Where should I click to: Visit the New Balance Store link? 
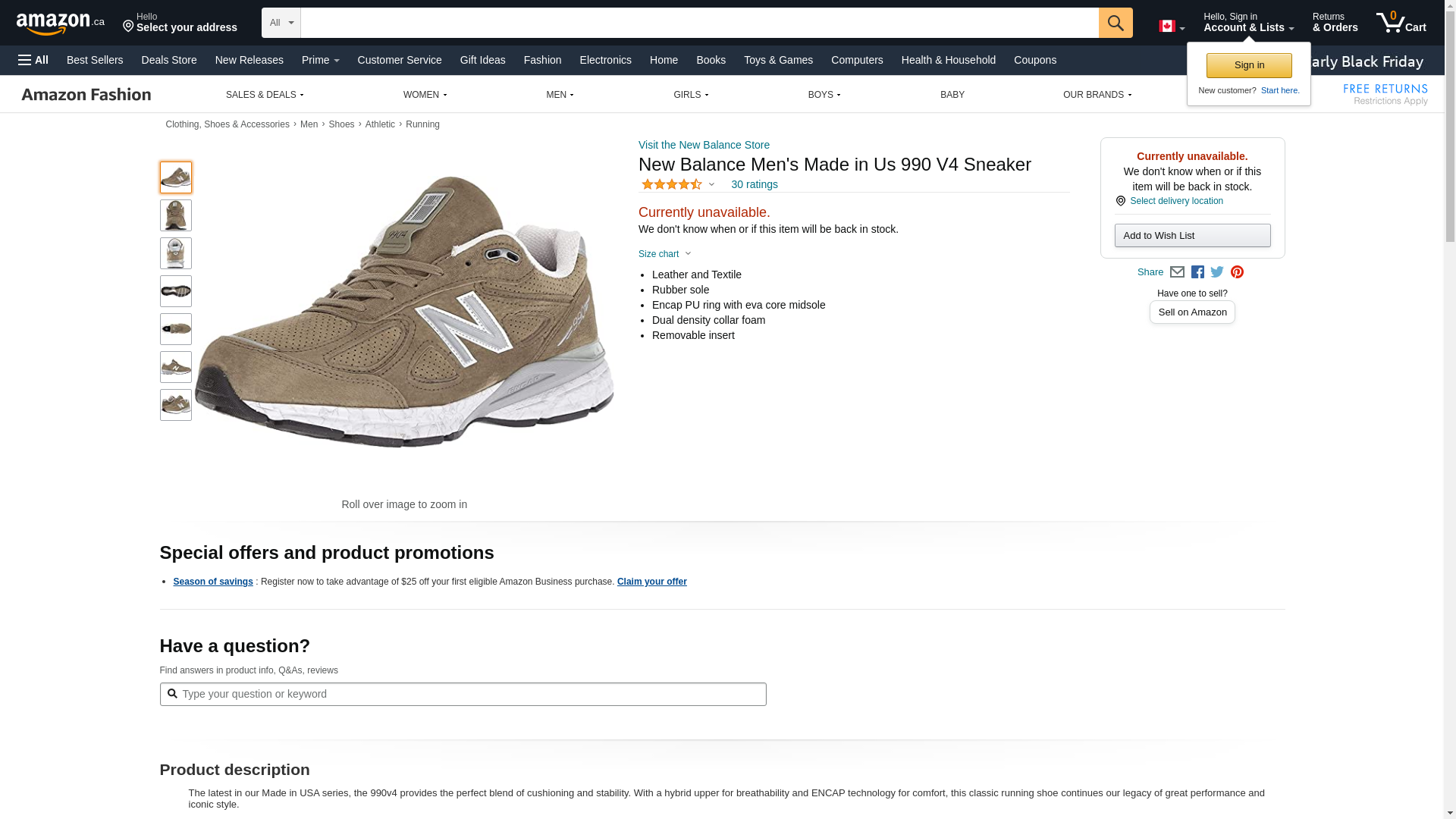(704, 145)
